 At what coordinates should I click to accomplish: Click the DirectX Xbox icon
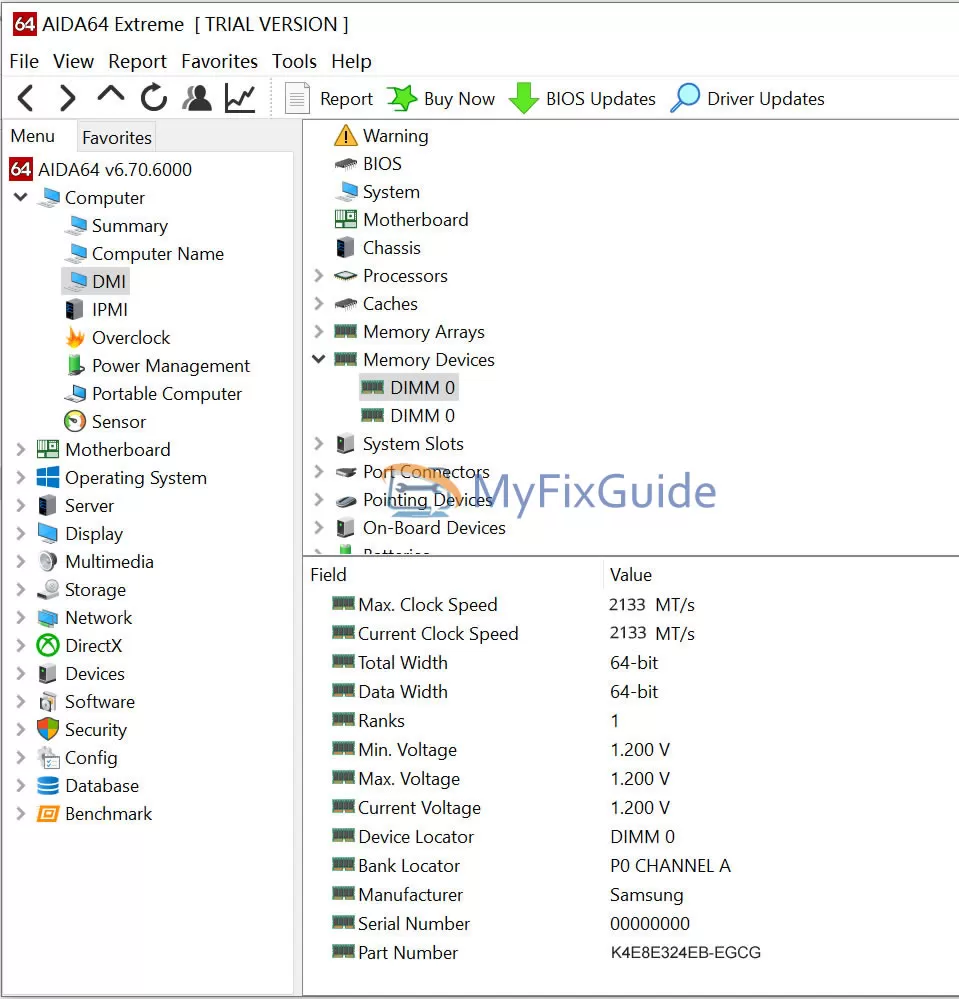48,645
